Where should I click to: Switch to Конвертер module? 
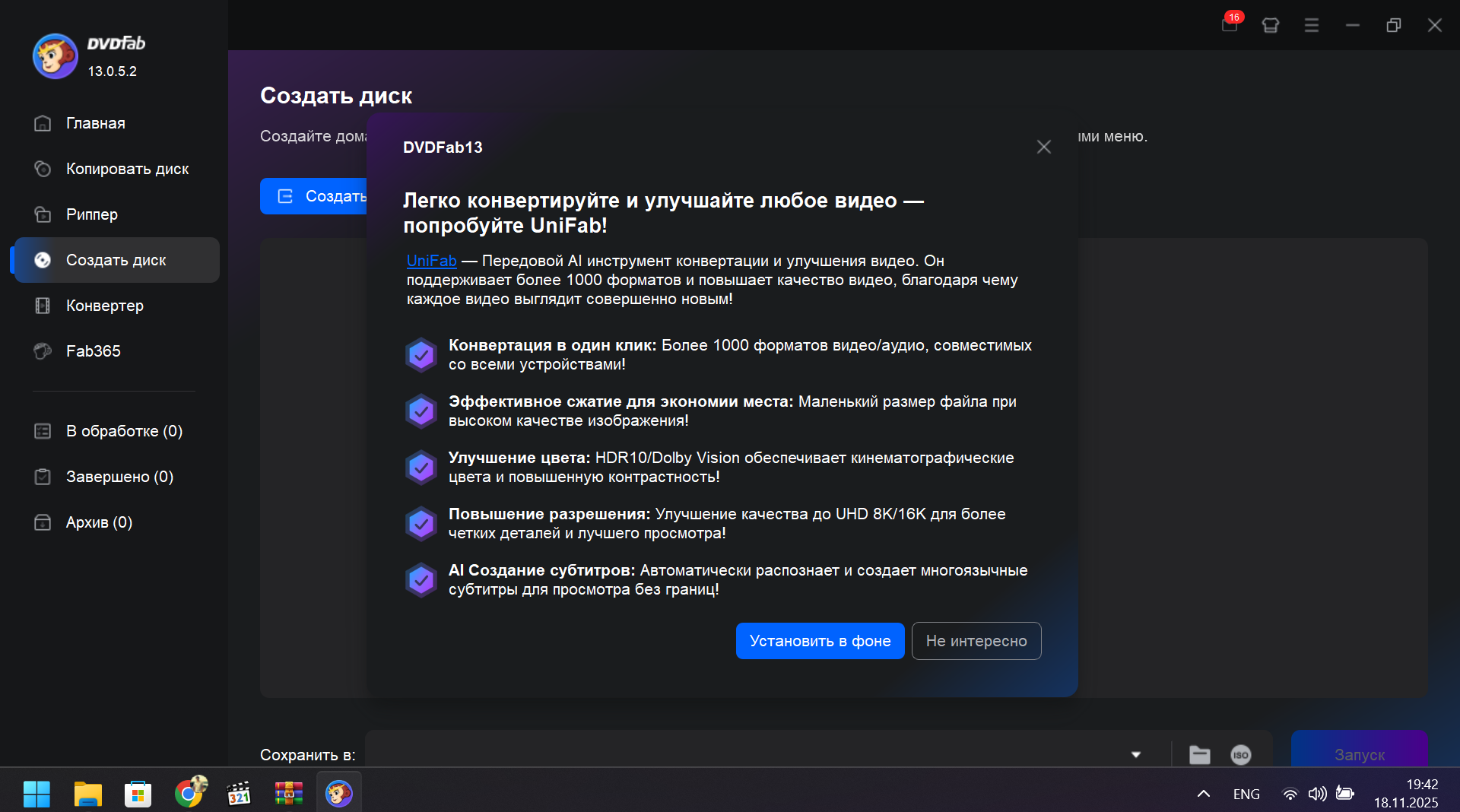point(105,306)
